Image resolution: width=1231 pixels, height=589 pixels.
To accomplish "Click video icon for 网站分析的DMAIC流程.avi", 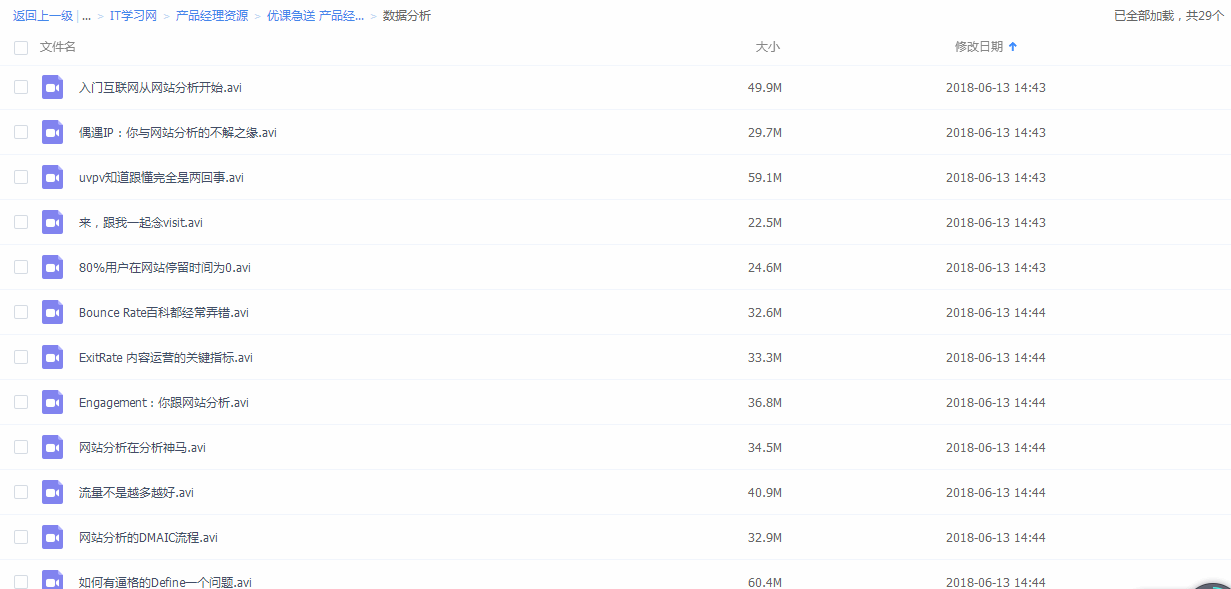I will click(53, 538).
